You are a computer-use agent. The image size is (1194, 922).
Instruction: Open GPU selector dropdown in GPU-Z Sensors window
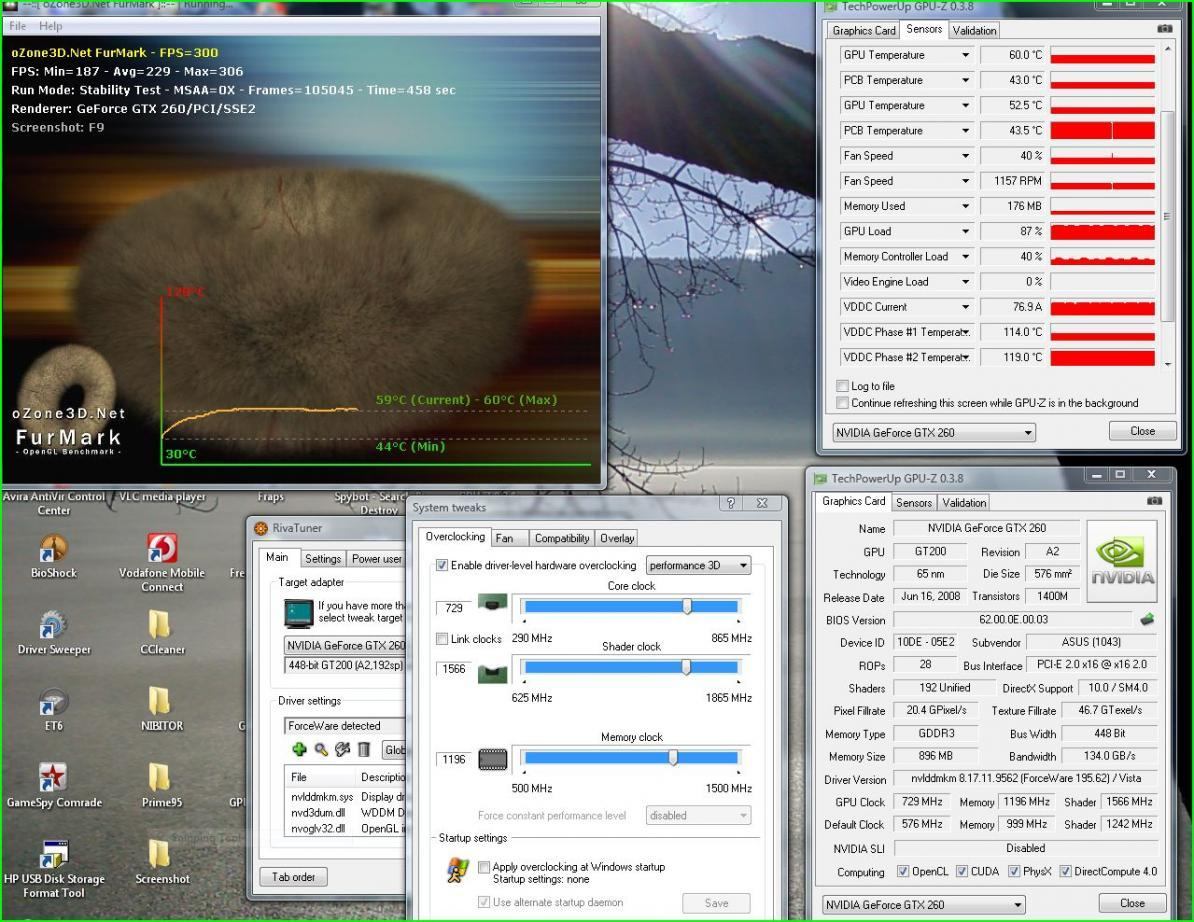point(934,432)
